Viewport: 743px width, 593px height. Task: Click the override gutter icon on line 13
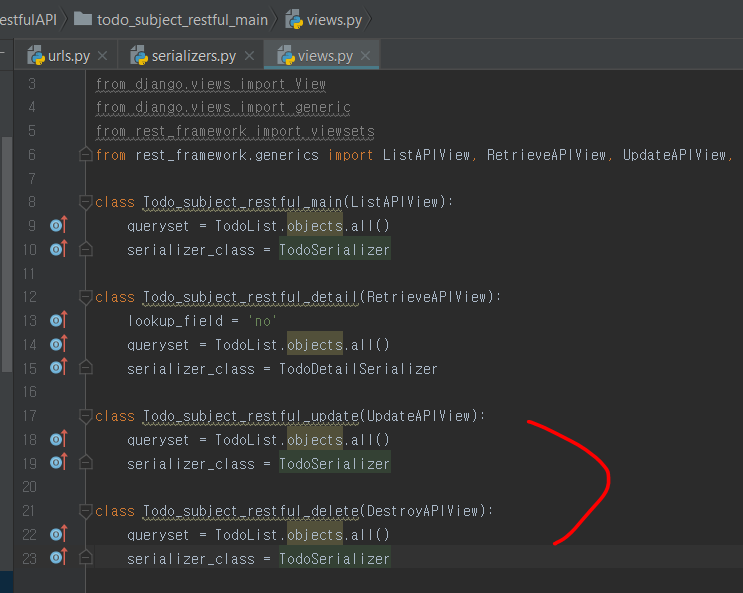(x=59, y=320)
